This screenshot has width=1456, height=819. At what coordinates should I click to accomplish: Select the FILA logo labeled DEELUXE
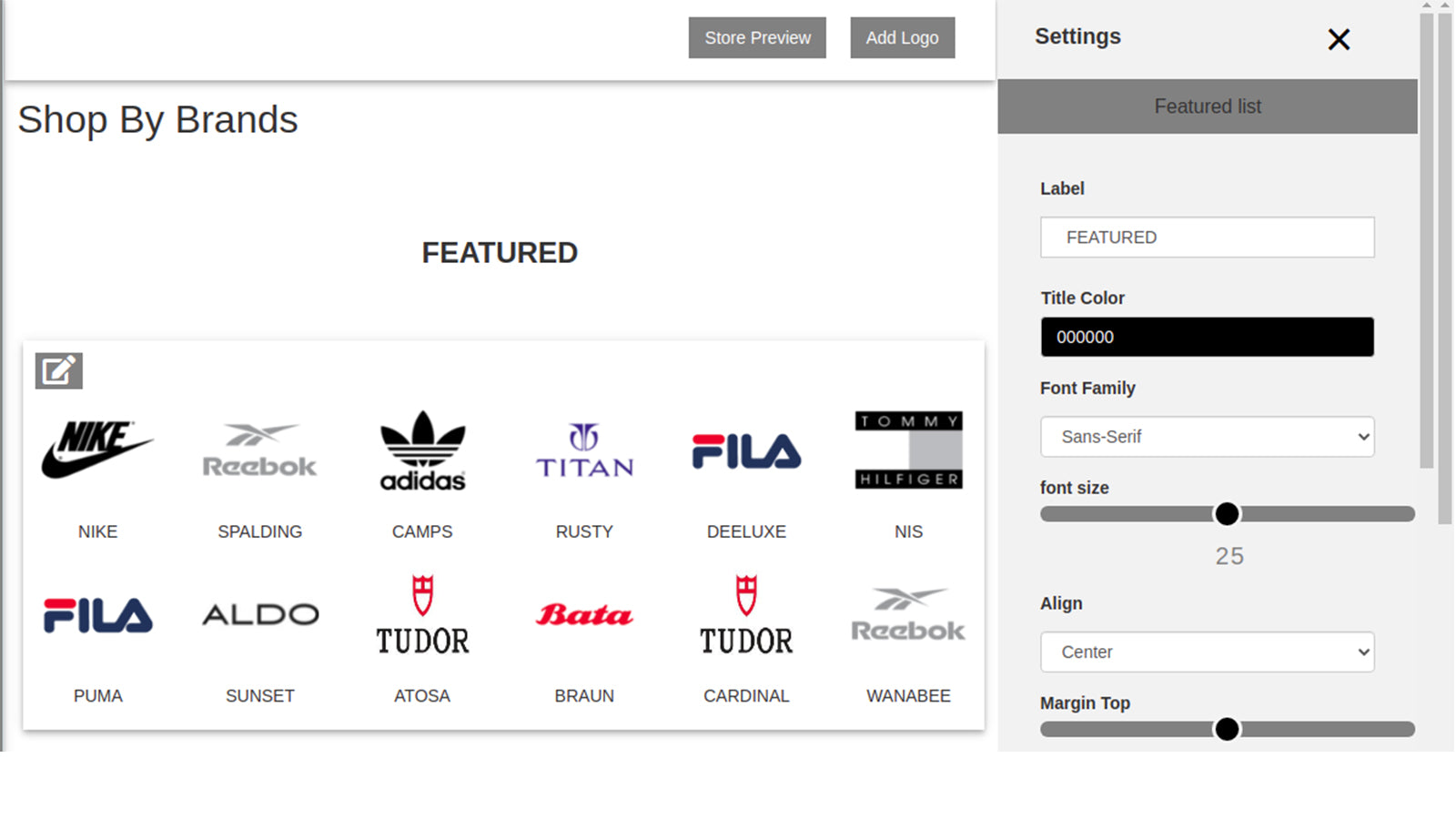pyautogui.click(x=745, y=450)
